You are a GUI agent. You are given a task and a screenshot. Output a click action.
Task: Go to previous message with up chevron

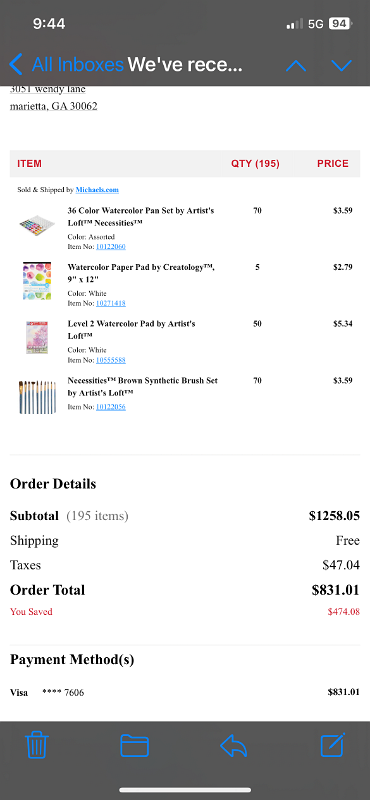click(x=295, y=65)
